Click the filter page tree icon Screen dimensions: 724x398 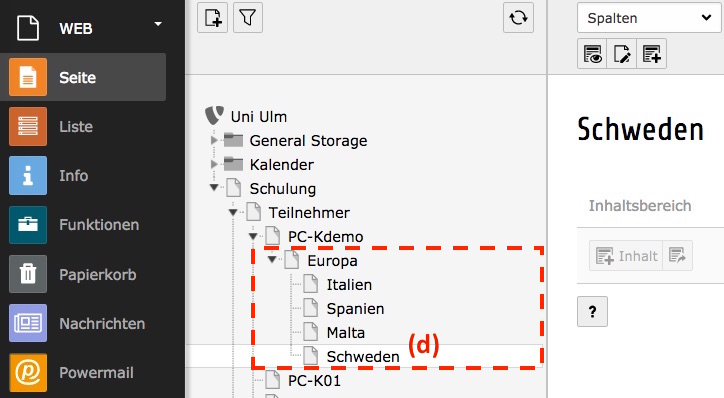point(248,18)
